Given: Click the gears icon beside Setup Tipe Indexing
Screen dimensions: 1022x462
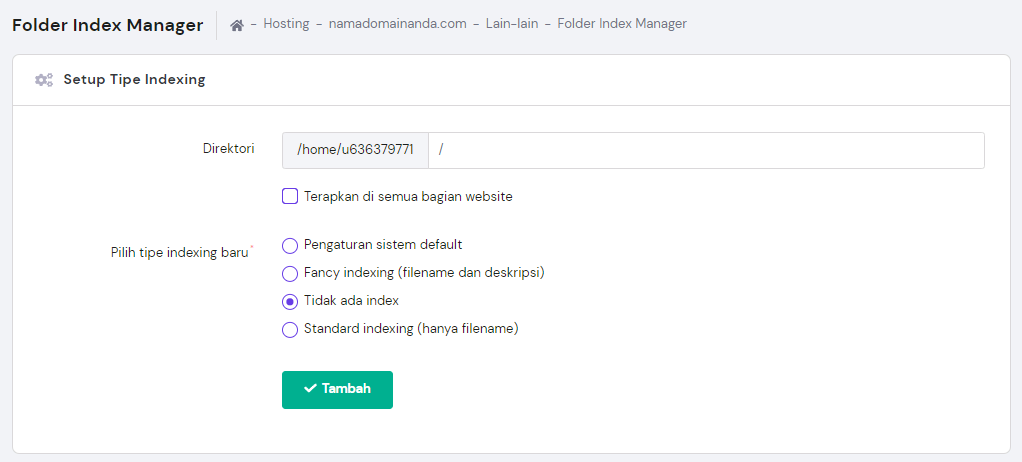Looking at the screenshot, I should point(44,80).
